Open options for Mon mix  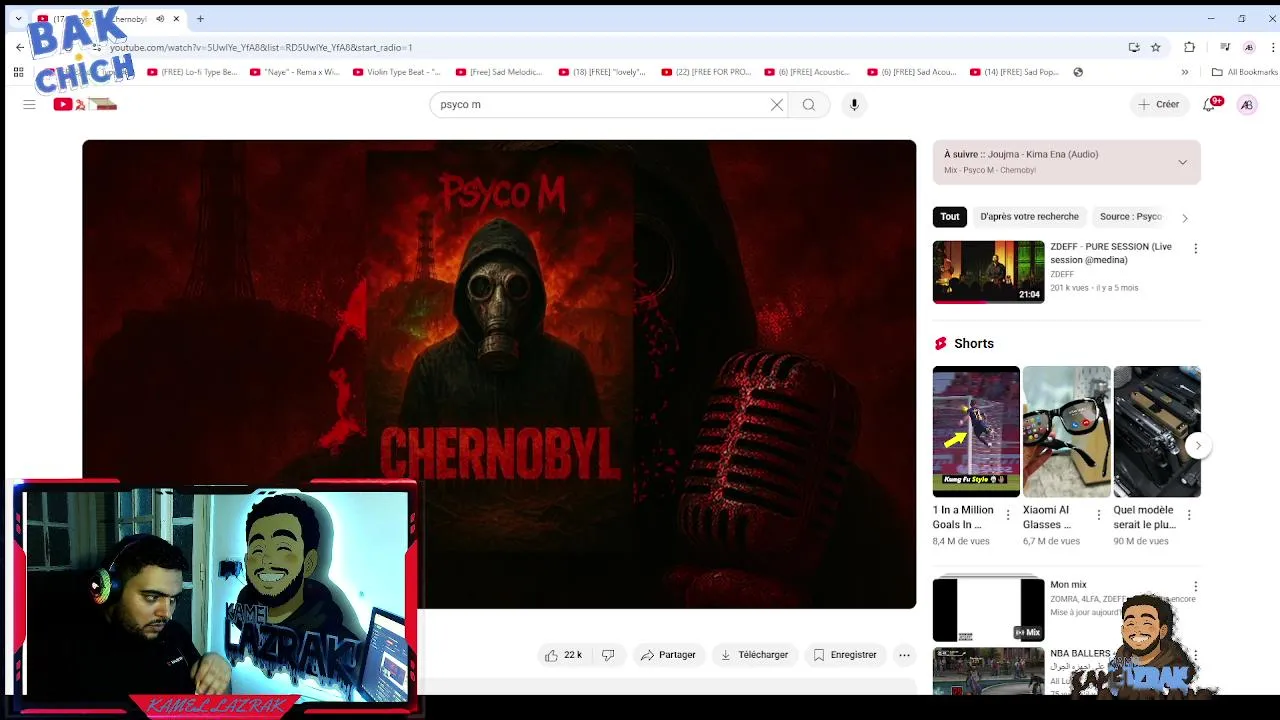pyautogui.click(x=1195, y=586)
